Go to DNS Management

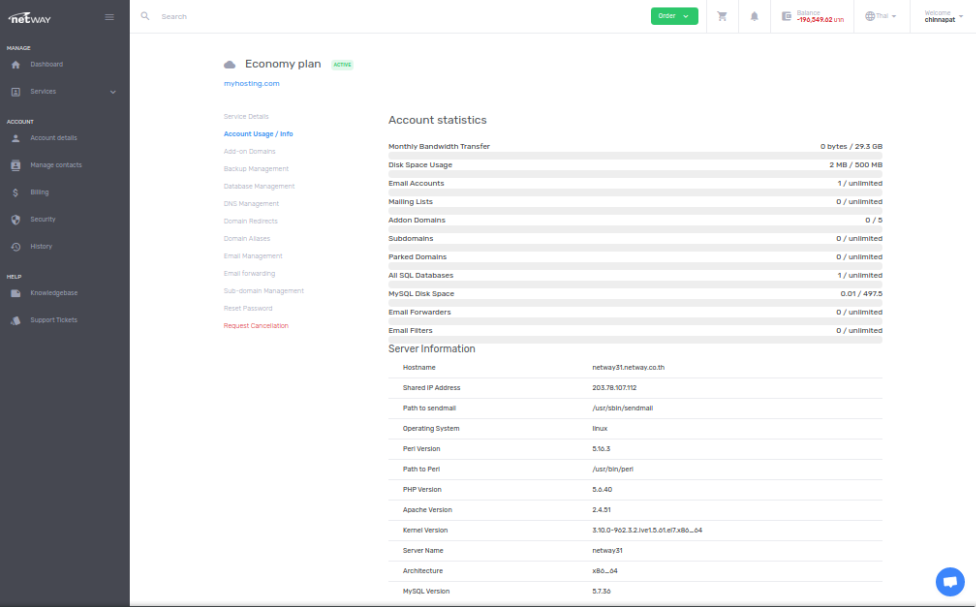(x=251, y=204)
